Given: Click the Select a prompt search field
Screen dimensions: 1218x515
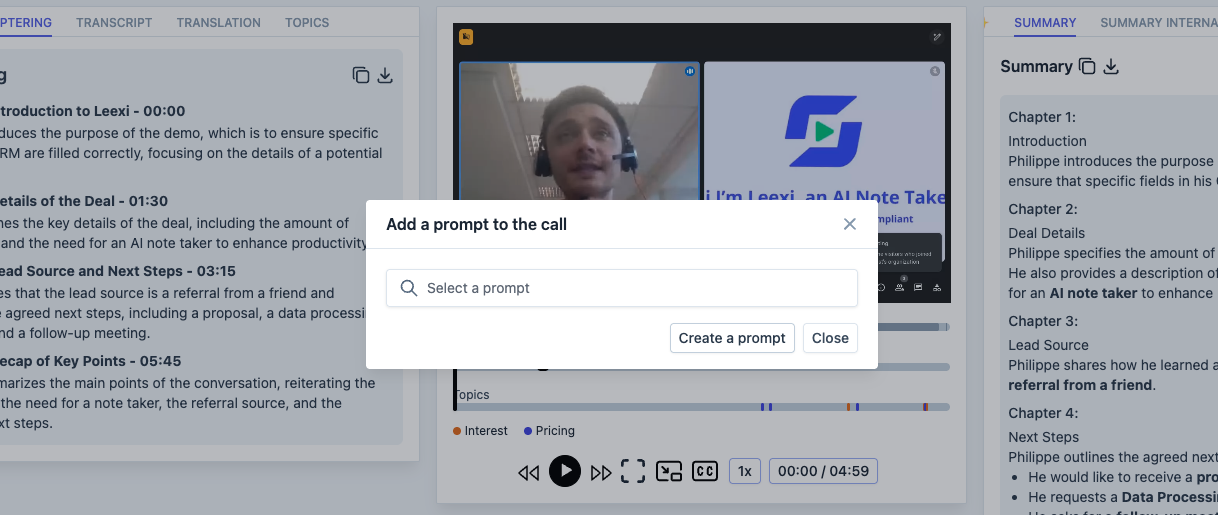Looking at the screenshot, I should [622, 288].
